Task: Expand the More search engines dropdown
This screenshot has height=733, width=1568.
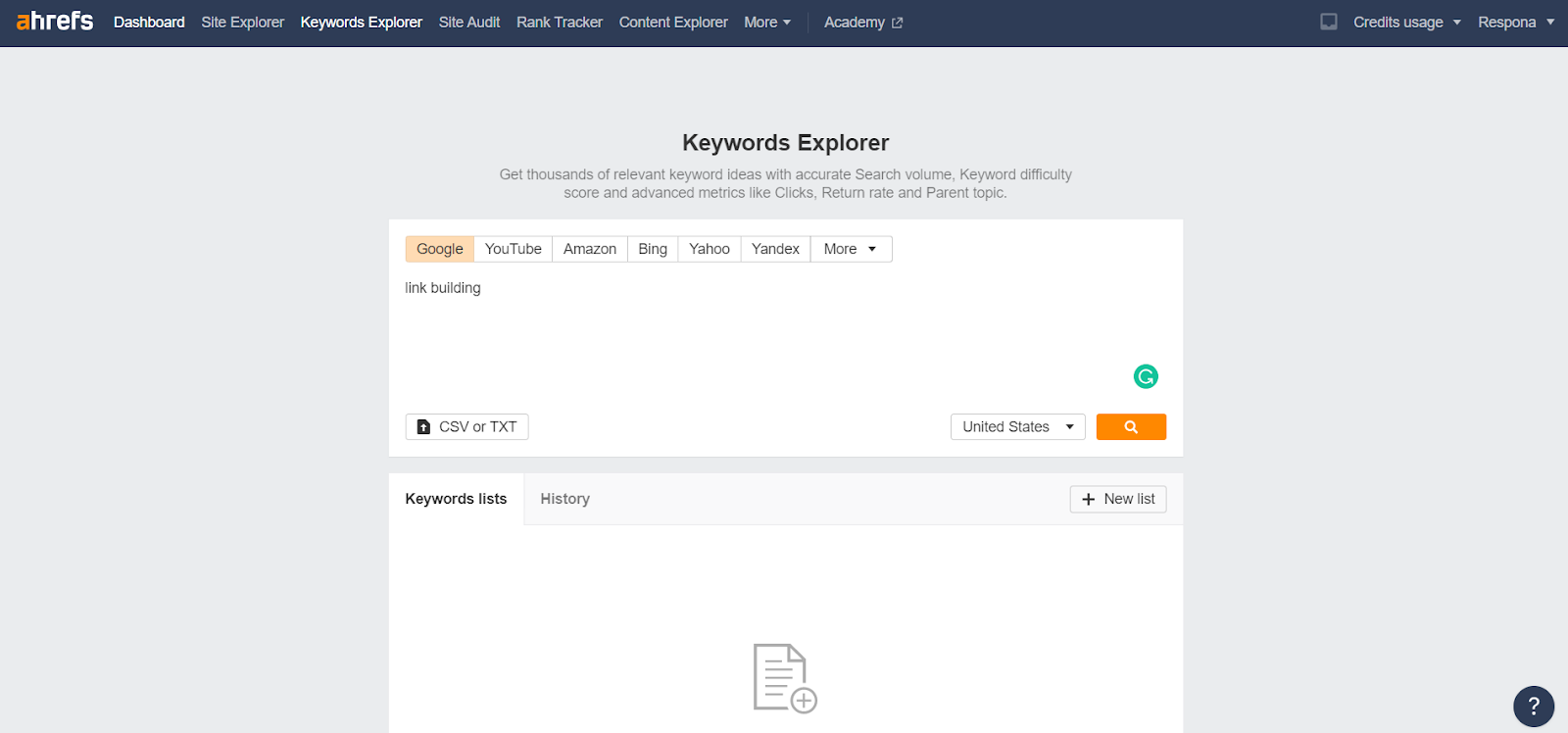Action: (x=851, y=249)
